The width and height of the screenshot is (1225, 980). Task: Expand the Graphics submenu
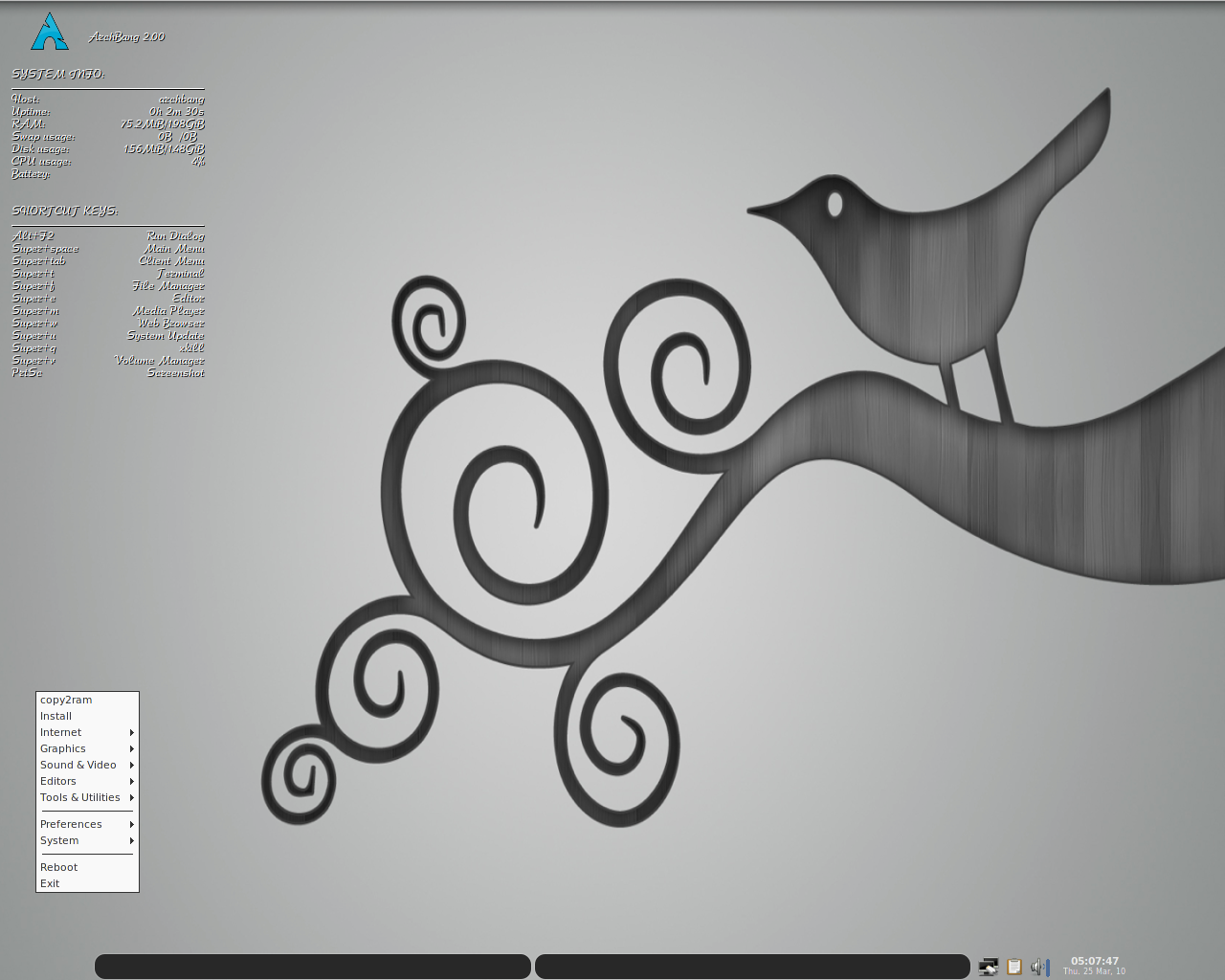pos(87,748)
